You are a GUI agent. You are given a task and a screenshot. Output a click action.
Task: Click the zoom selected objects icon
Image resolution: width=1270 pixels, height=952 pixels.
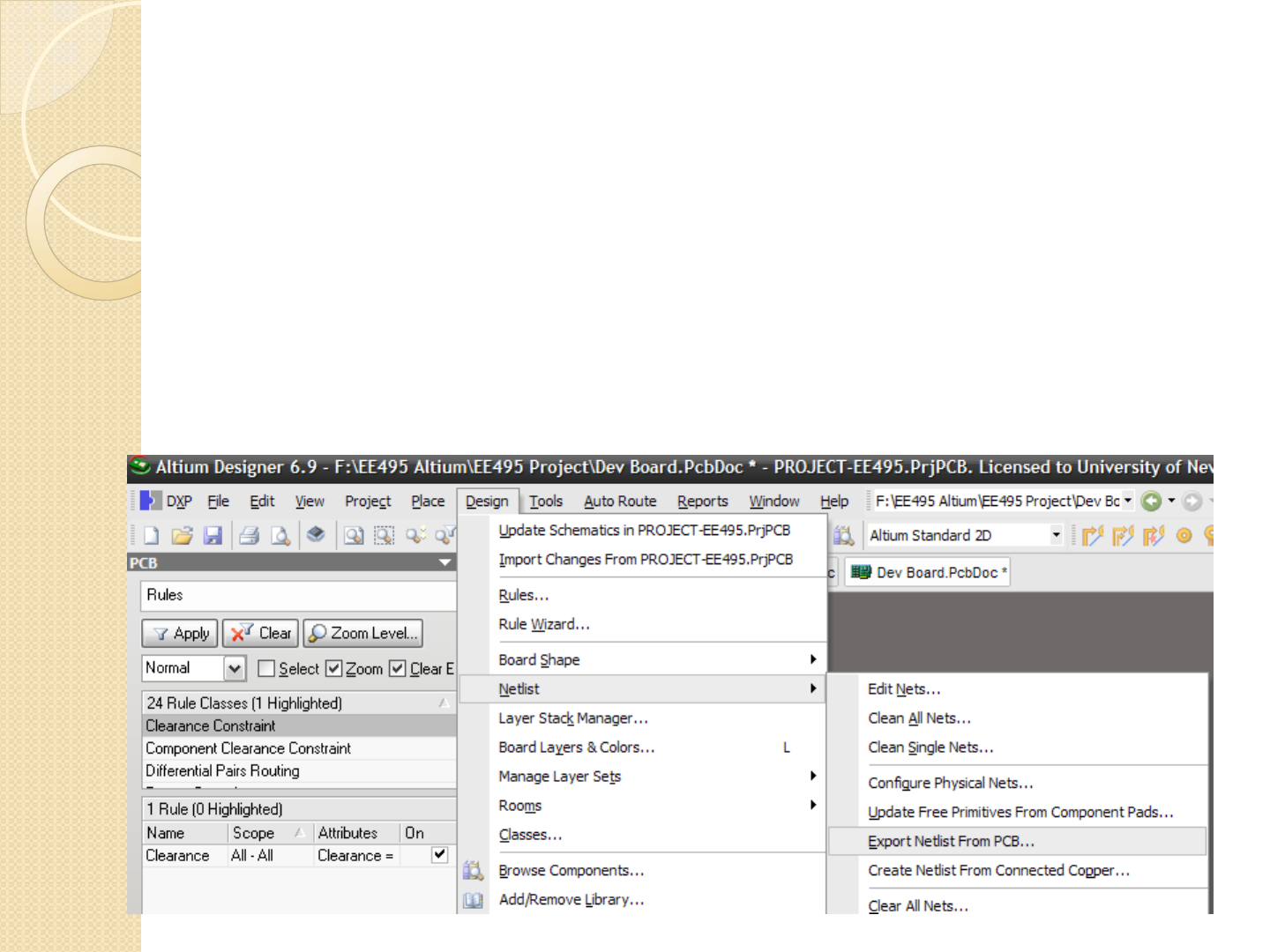[x=416, y=535]
